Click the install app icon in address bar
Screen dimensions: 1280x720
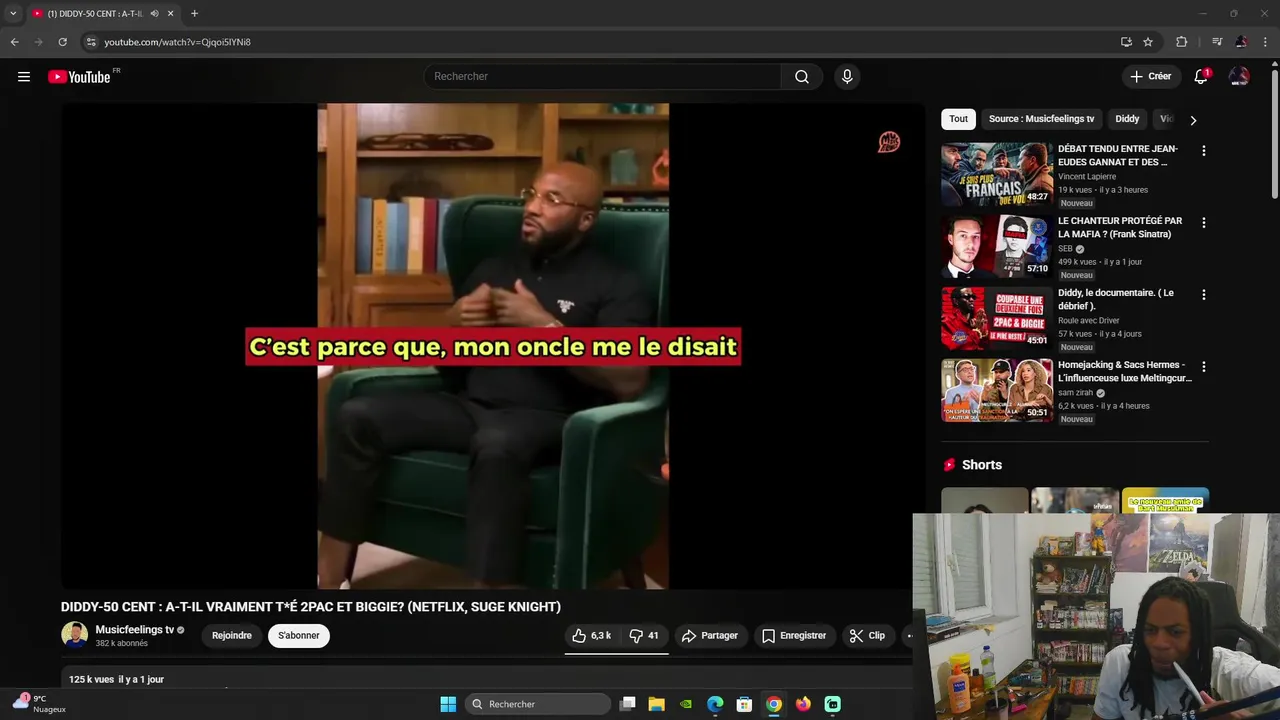tap(1126, 42)
